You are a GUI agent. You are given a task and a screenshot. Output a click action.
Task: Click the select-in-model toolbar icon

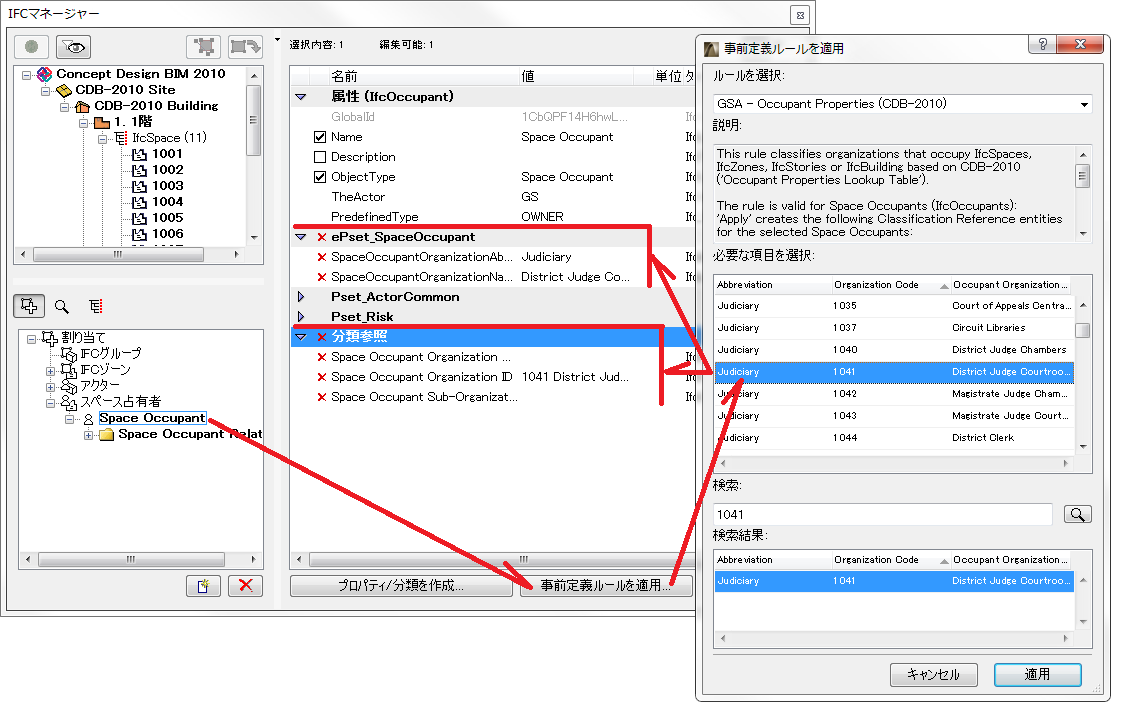point(204,47)
